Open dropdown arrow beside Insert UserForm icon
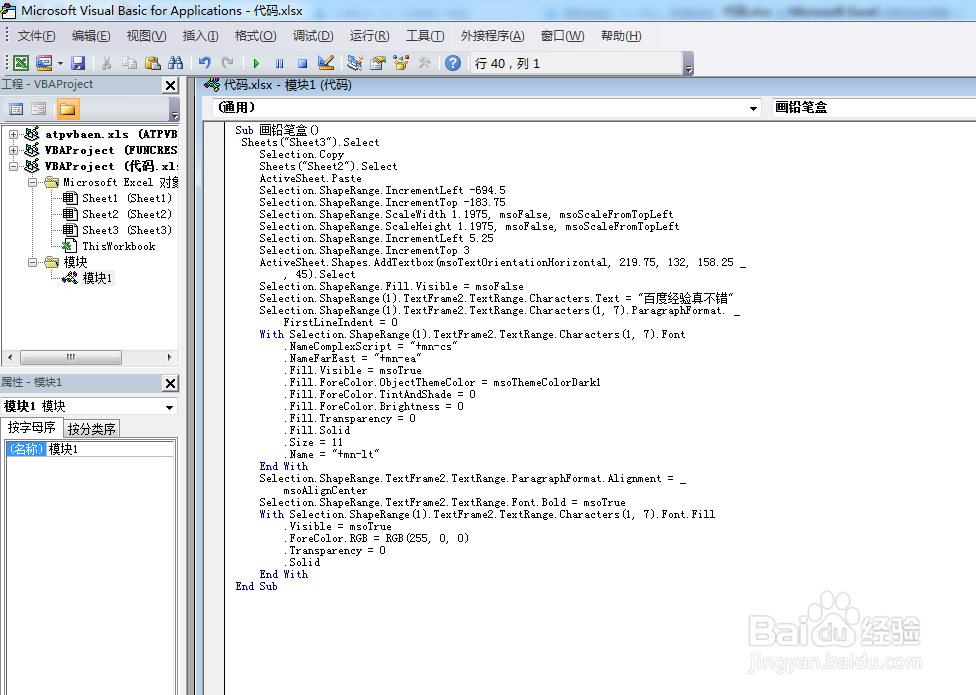This screenshot has height=695, width=976. point(60,63)
